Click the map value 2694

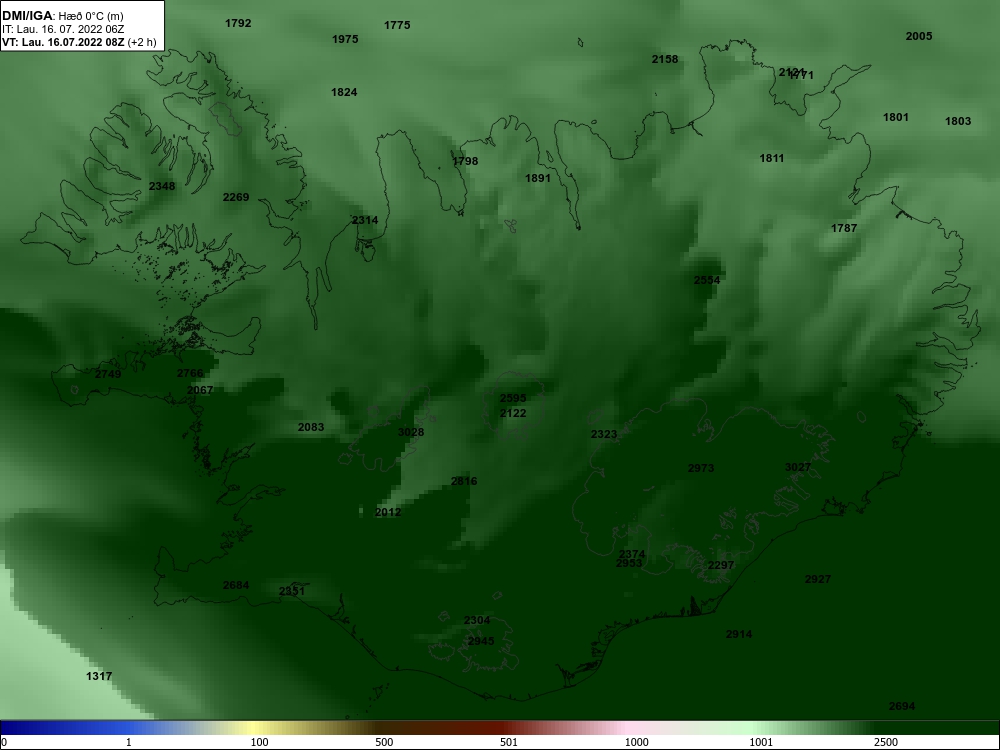click(x=902, y=707)
